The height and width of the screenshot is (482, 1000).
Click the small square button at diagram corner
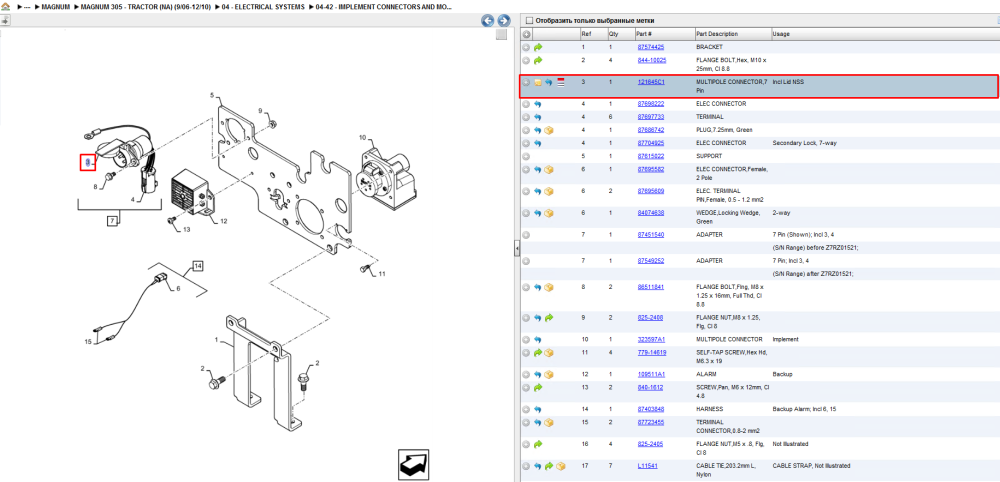[502, 34]
